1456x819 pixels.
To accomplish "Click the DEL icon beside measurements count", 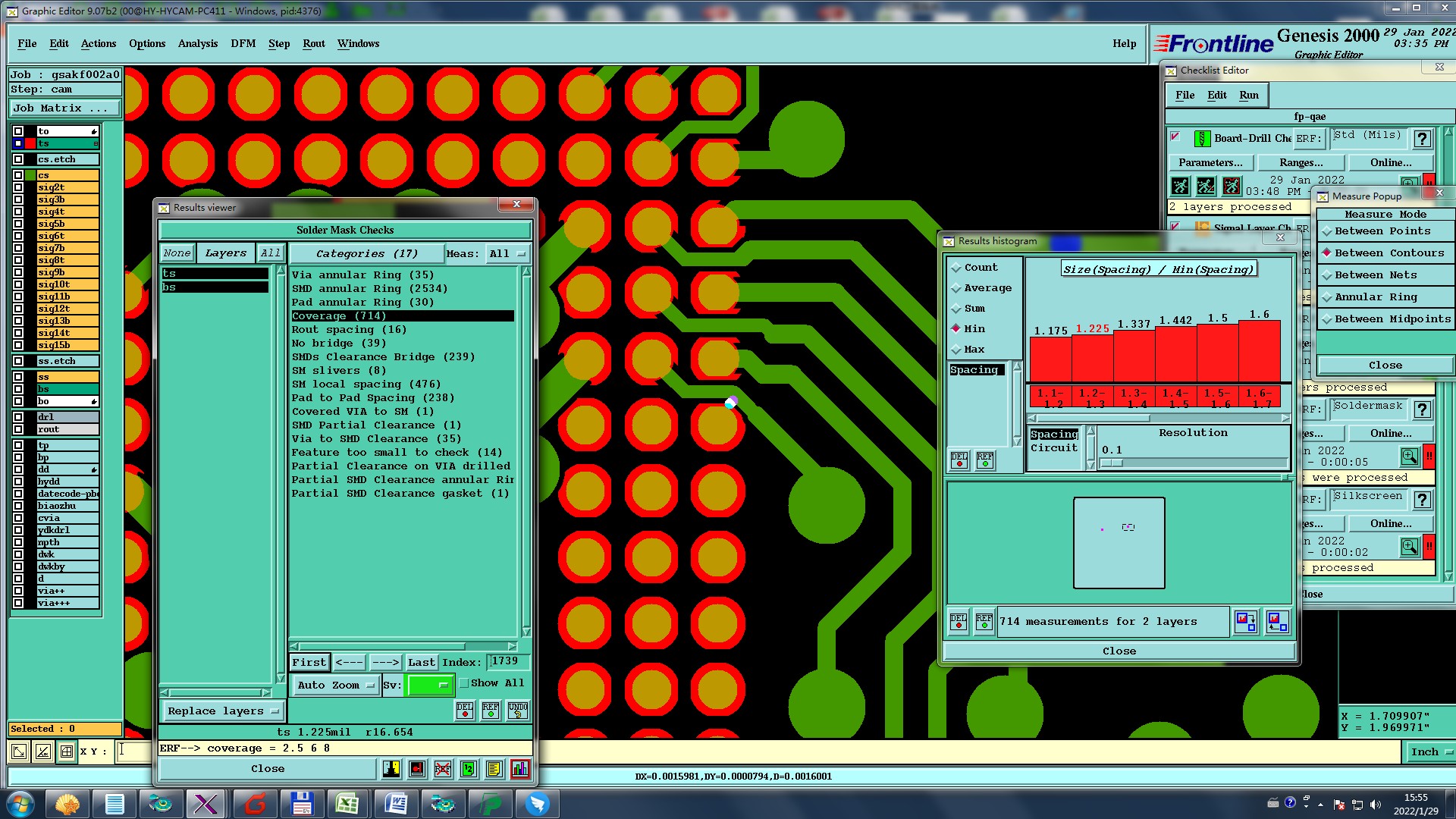I will [x=959, y=622].
